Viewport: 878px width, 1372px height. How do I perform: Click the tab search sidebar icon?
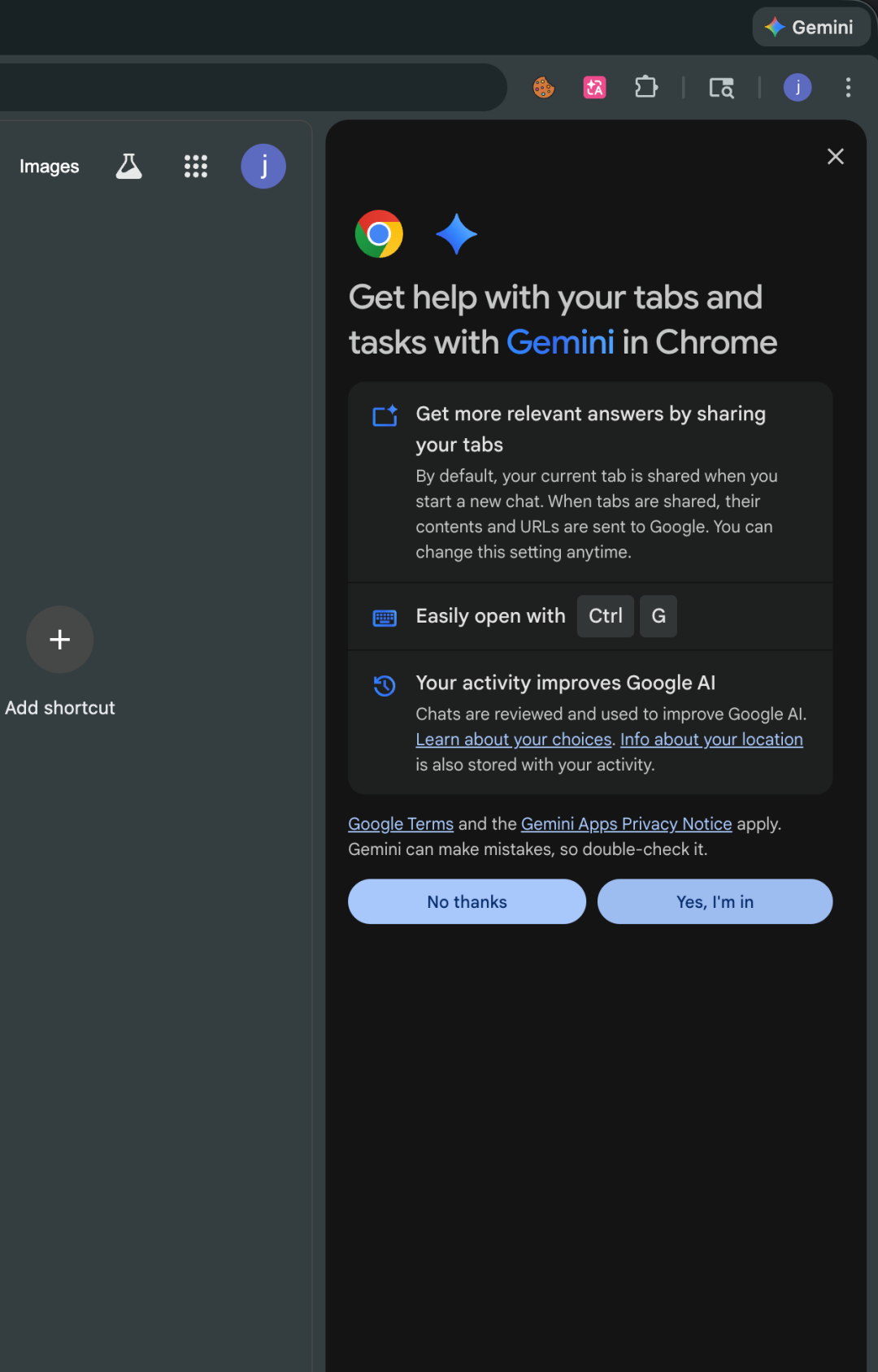(x=721, y=87)
